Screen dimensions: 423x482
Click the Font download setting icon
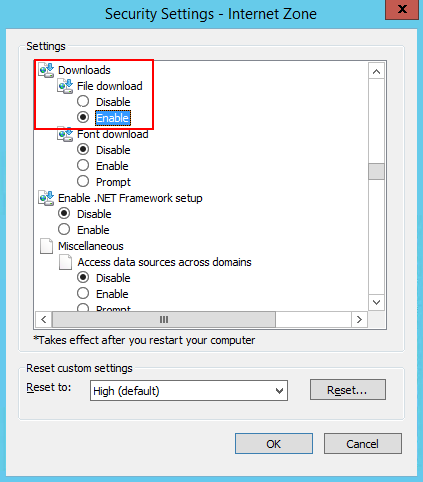click(x=65, y=134)
